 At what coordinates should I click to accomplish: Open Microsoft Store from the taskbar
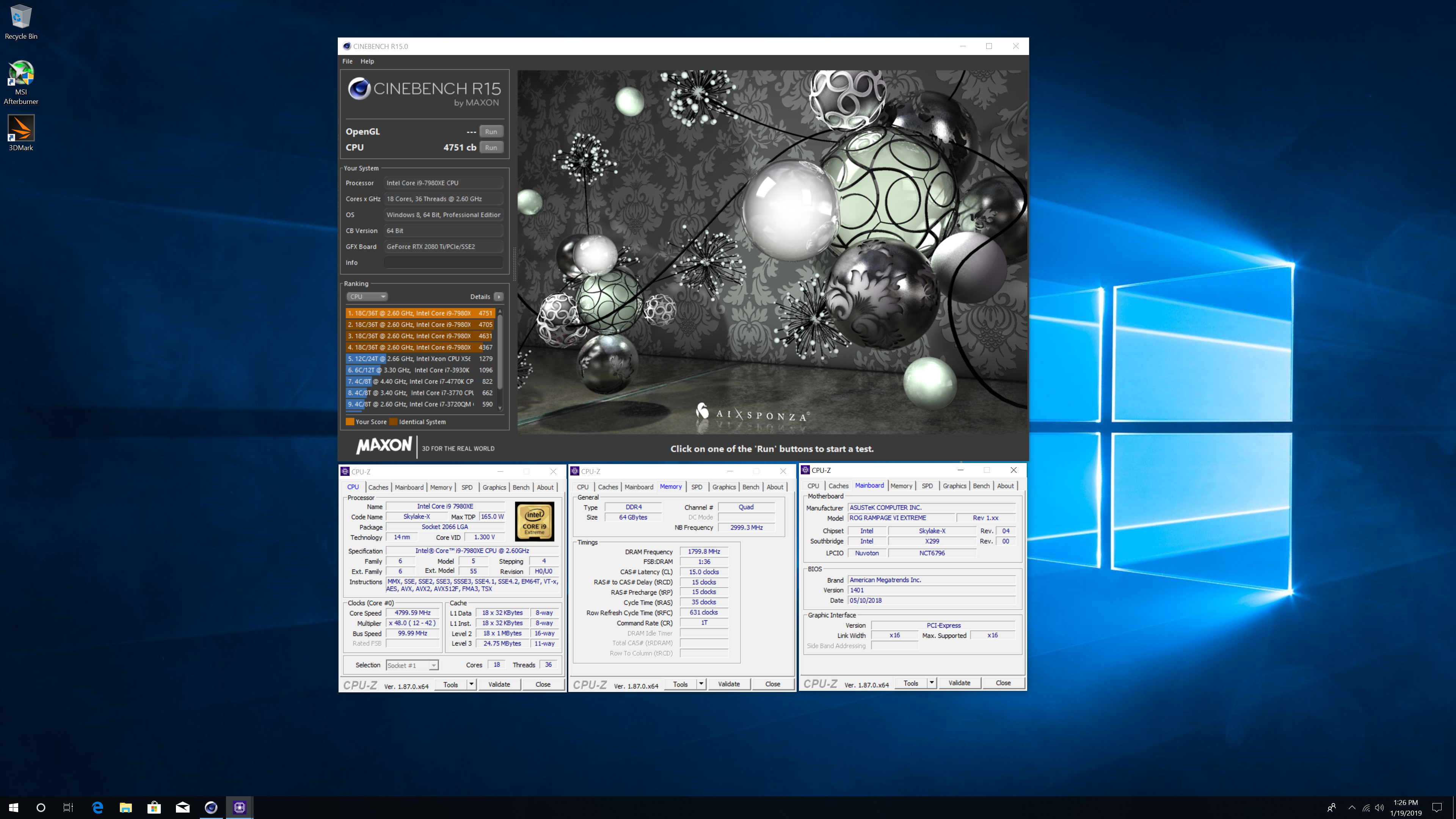[x=154, y=807]
